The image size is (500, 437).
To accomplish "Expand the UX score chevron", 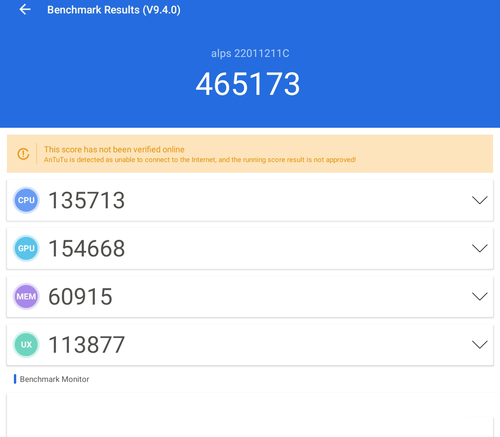I will tap(480, 344).
